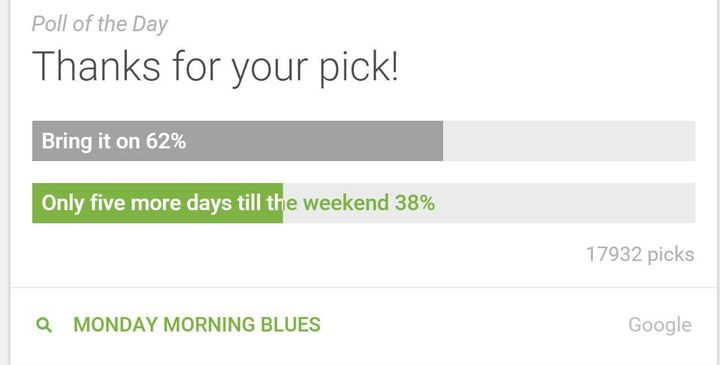Click the word "weekend" in green text
The image size is (720, 365).
click(x=346, y=203)
